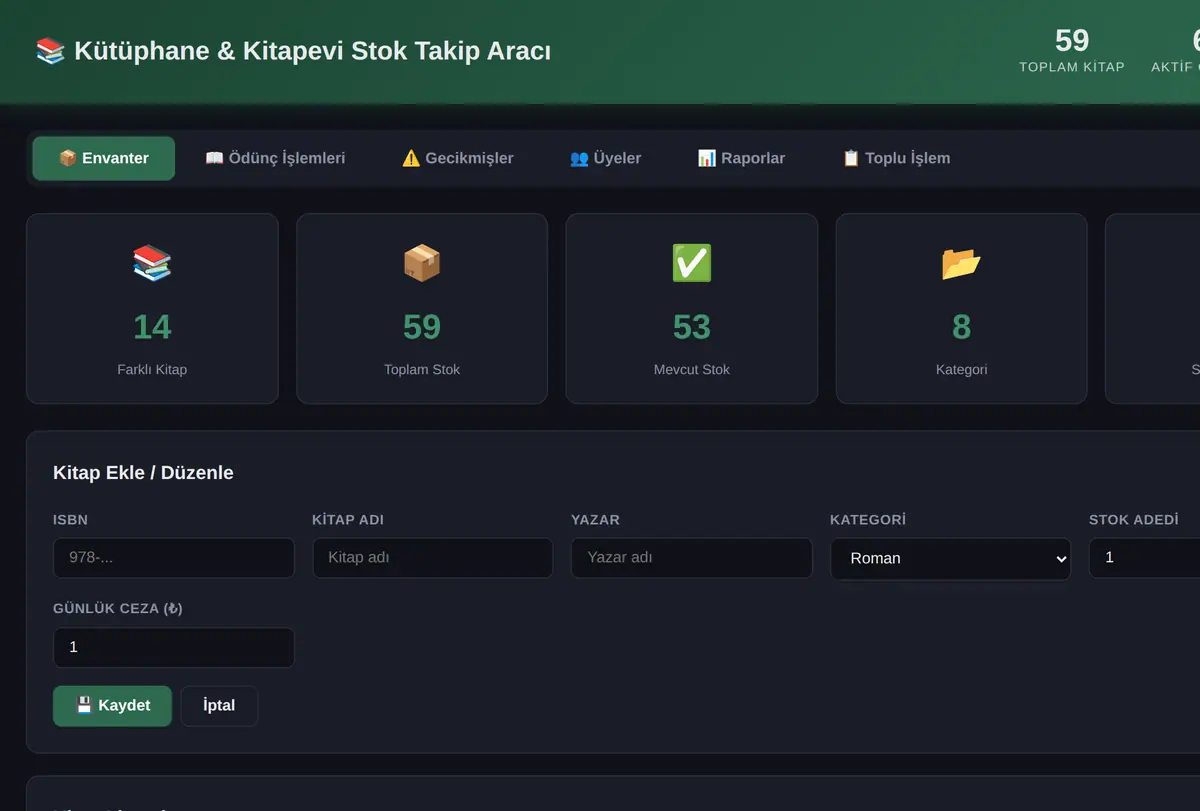Click the header TOPLAM KİTAP counter
This screenshot has width=1200, height=811.
coord(1072,50)
